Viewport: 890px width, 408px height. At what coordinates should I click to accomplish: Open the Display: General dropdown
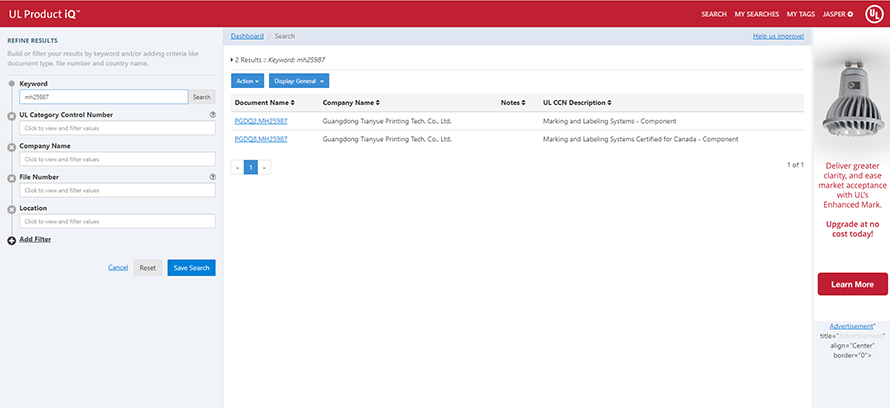click(x=299, y=81)
